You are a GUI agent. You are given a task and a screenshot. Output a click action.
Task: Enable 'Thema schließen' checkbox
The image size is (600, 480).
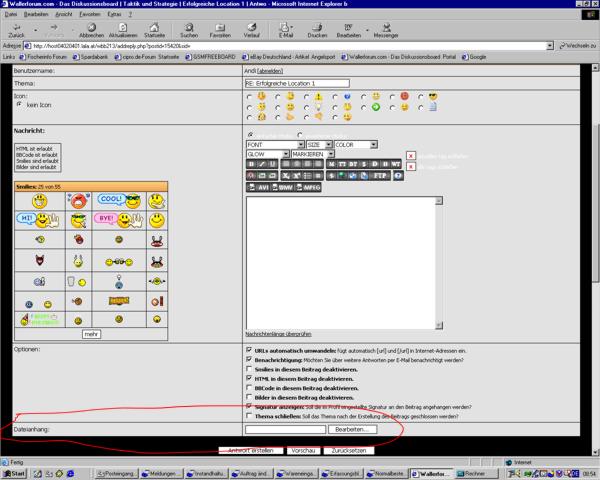tap(249, 417)
